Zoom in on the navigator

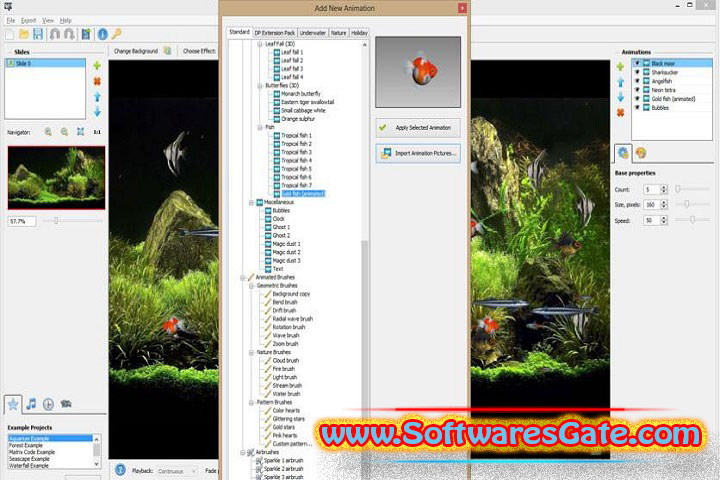(48, 132)
